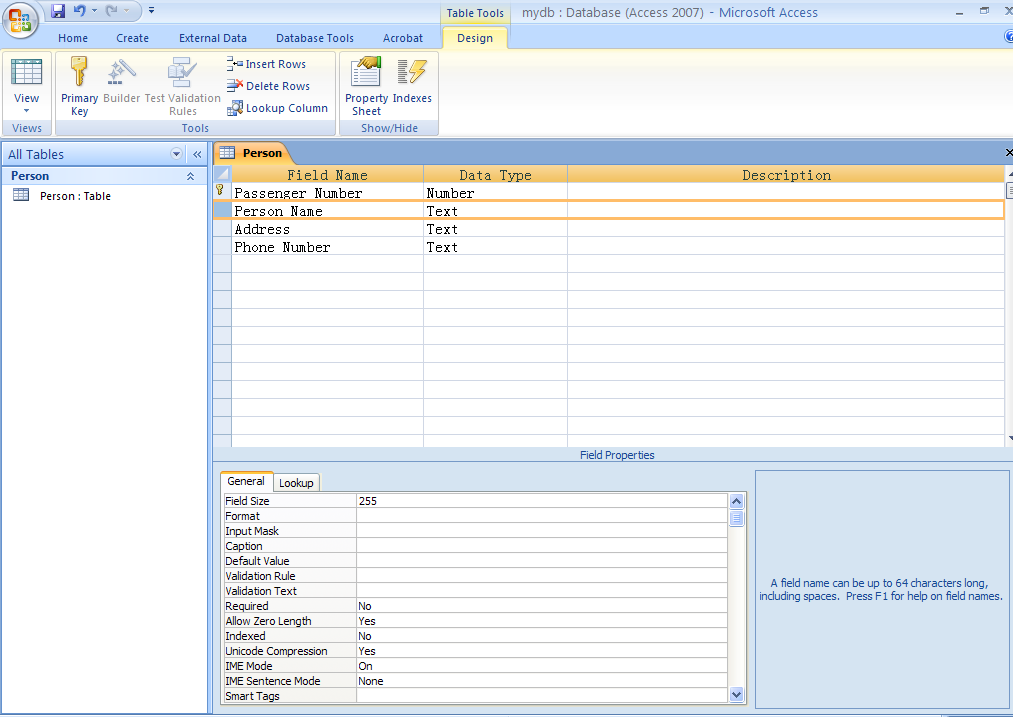Select the Address field name cell
1013x717 pixels.
click(327, 229)
